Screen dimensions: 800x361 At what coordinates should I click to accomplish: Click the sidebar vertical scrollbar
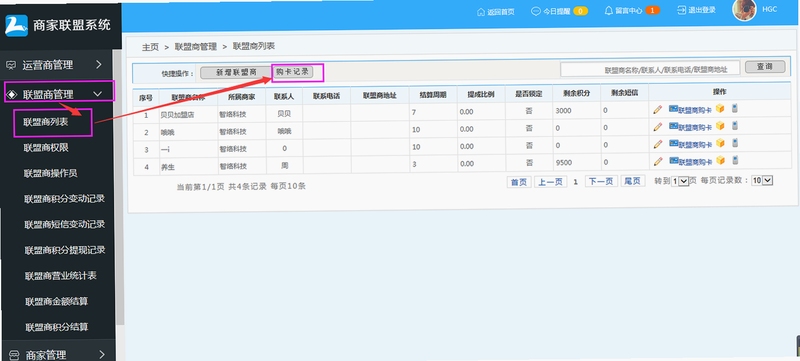click(x=119, y=186)
